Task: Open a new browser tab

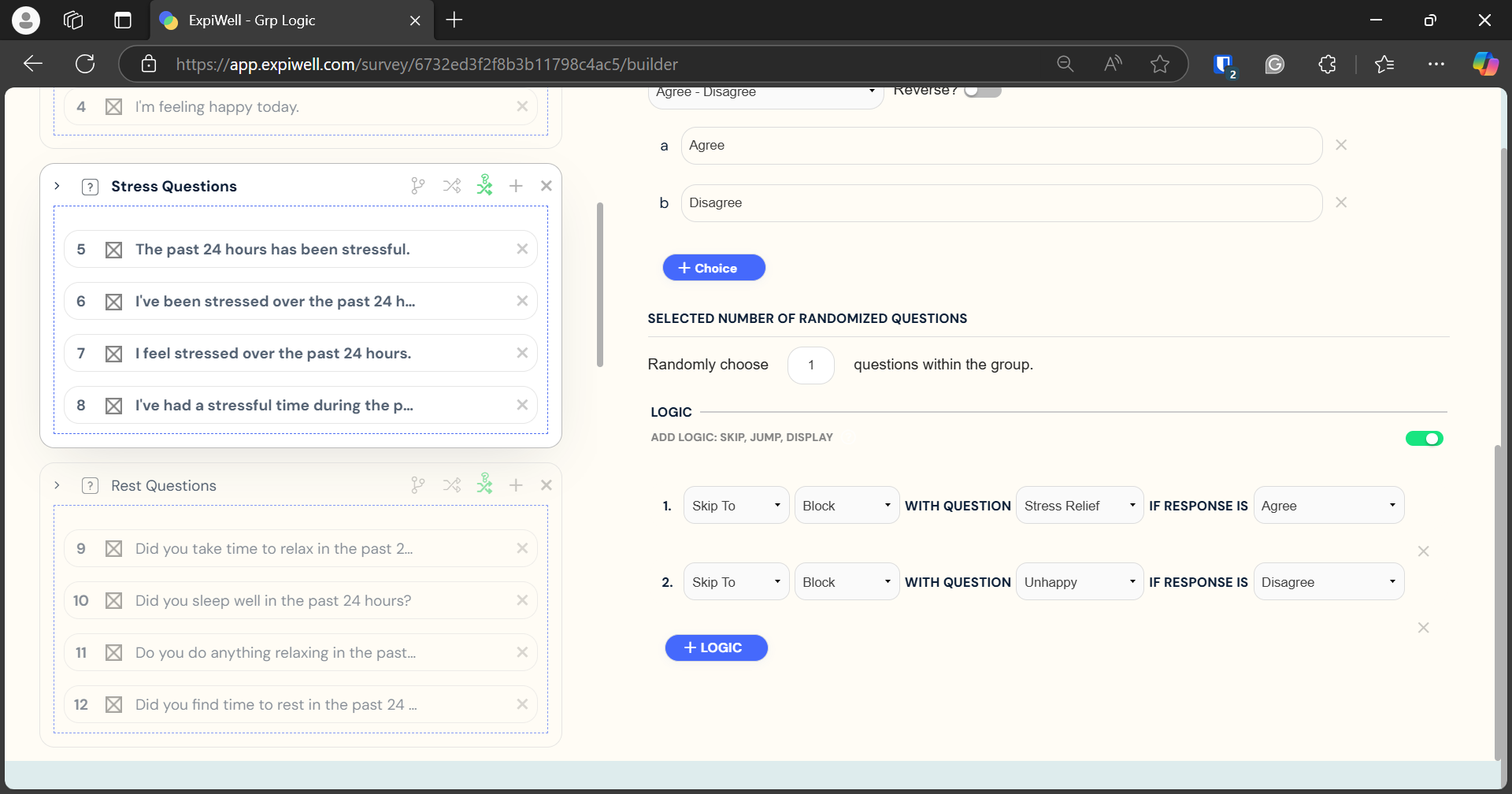Action: click(454, 20)
